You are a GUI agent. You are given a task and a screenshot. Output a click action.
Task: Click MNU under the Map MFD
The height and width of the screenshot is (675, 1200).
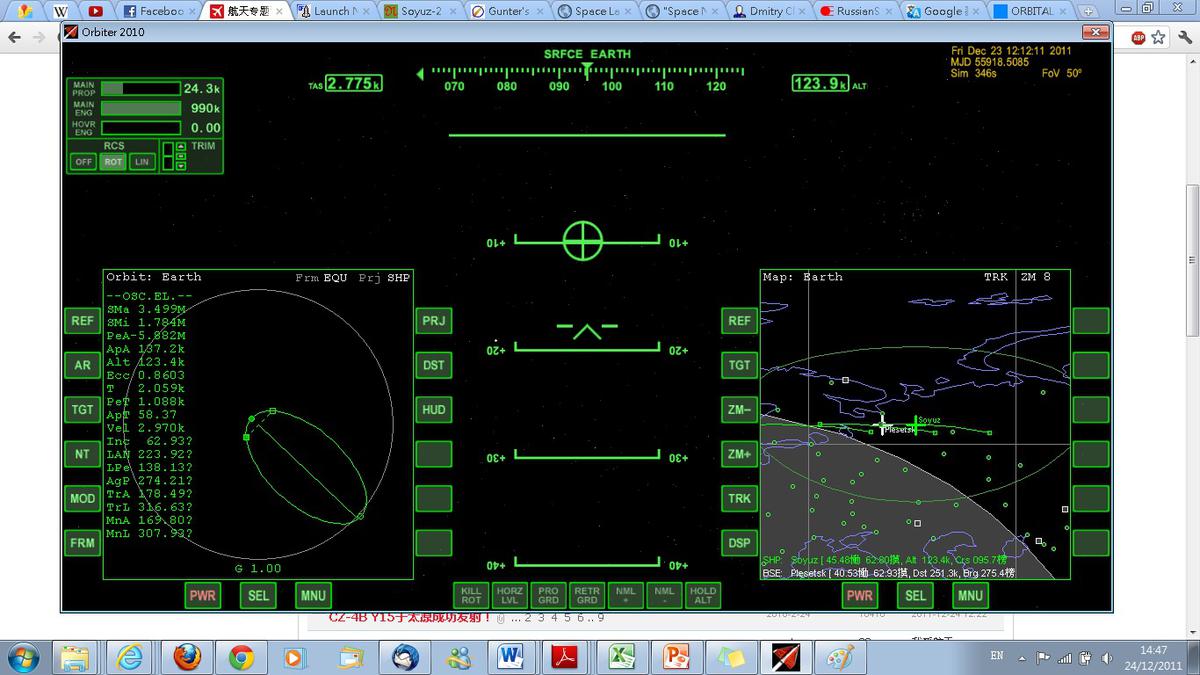[x=970, y=595]
